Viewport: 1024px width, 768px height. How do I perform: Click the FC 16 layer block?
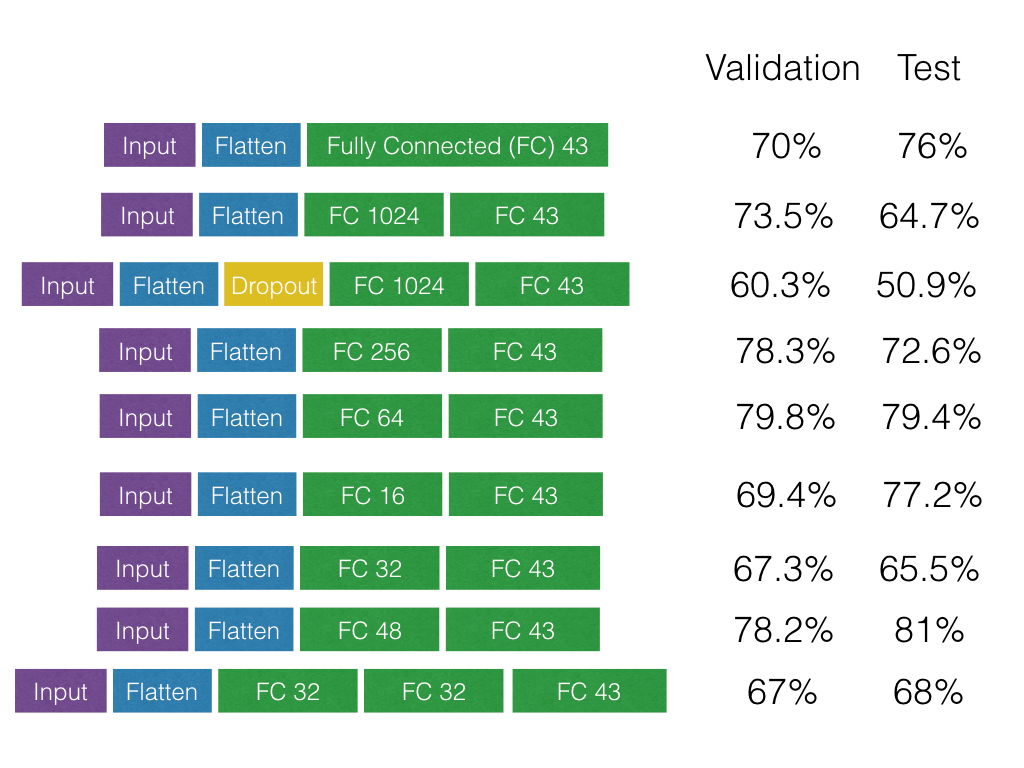[372, 495]
